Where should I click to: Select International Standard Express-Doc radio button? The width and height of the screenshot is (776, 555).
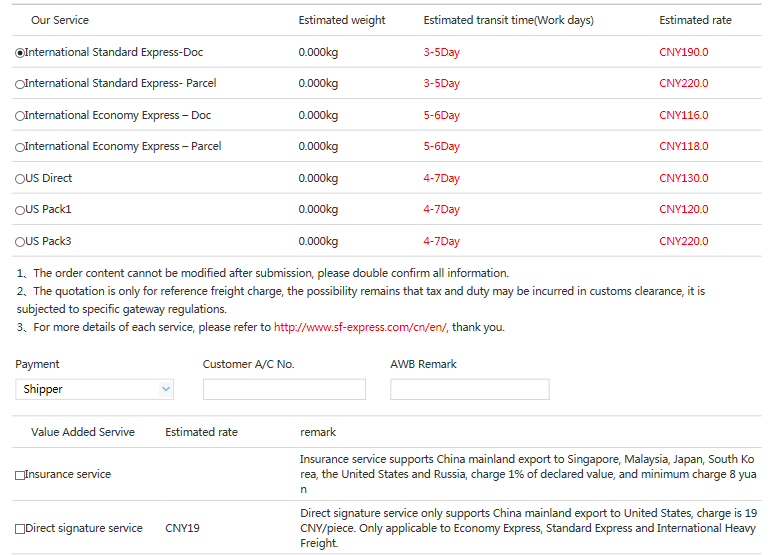point(20,53)
